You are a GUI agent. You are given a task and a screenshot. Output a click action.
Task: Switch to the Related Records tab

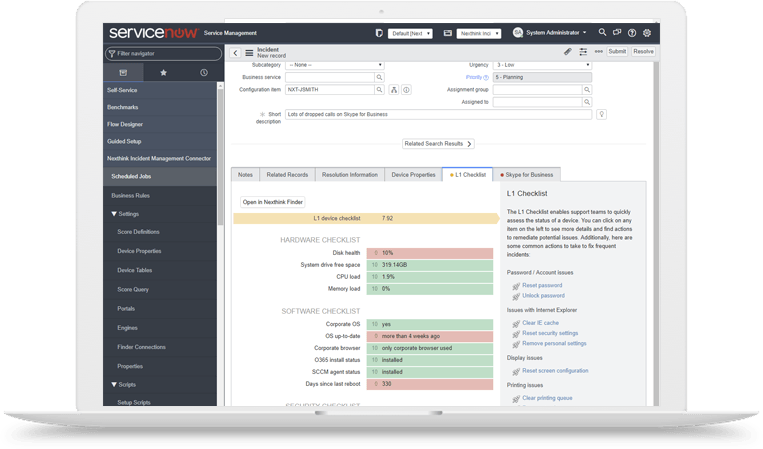[288, 175]
